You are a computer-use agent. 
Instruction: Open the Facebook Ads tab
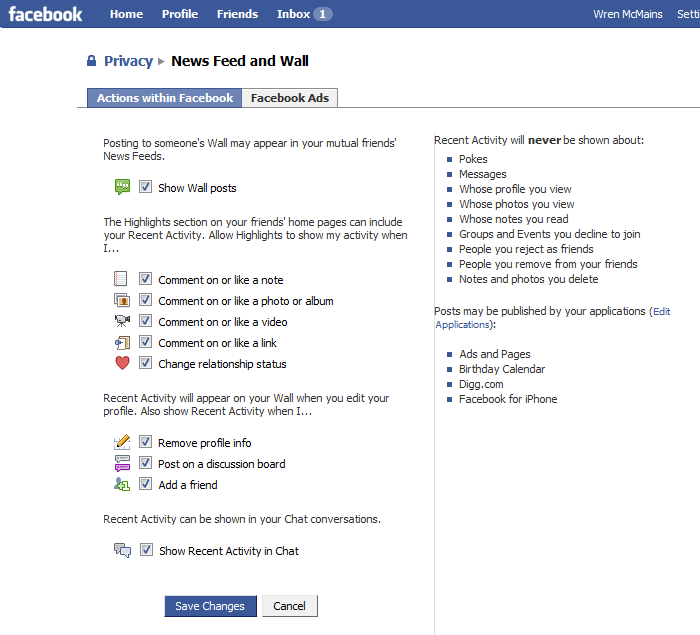pos(290,98)
